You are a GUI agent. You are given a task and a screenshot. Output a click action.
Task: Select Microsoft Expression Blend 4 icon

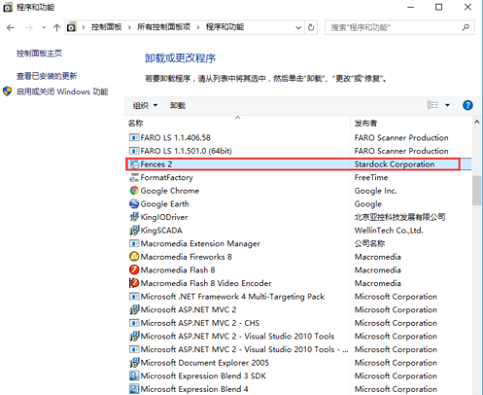point(134,389)
